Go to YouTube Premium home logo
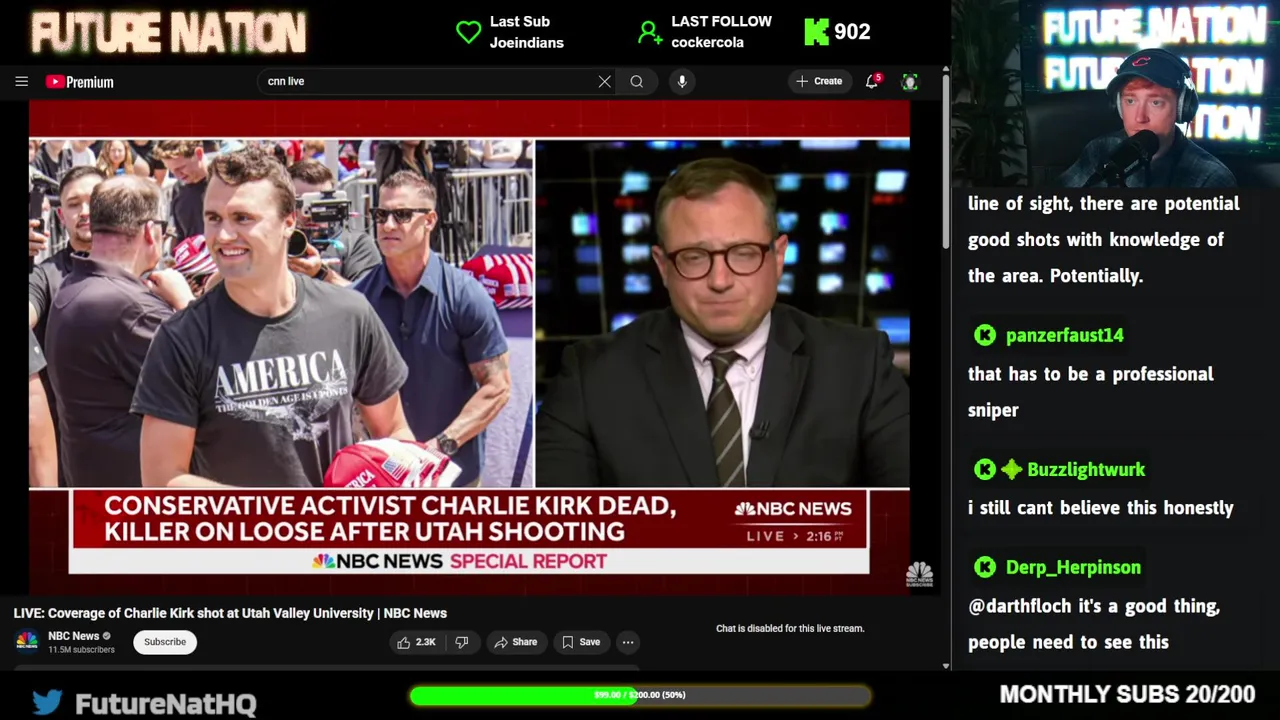This screenshot has width=1280, height=720. coord(80,82)
